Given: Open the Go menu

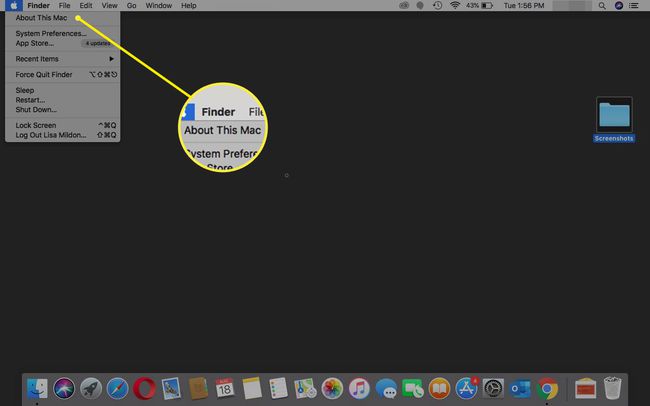Looking at the screenshot, I should click(131, 5).
